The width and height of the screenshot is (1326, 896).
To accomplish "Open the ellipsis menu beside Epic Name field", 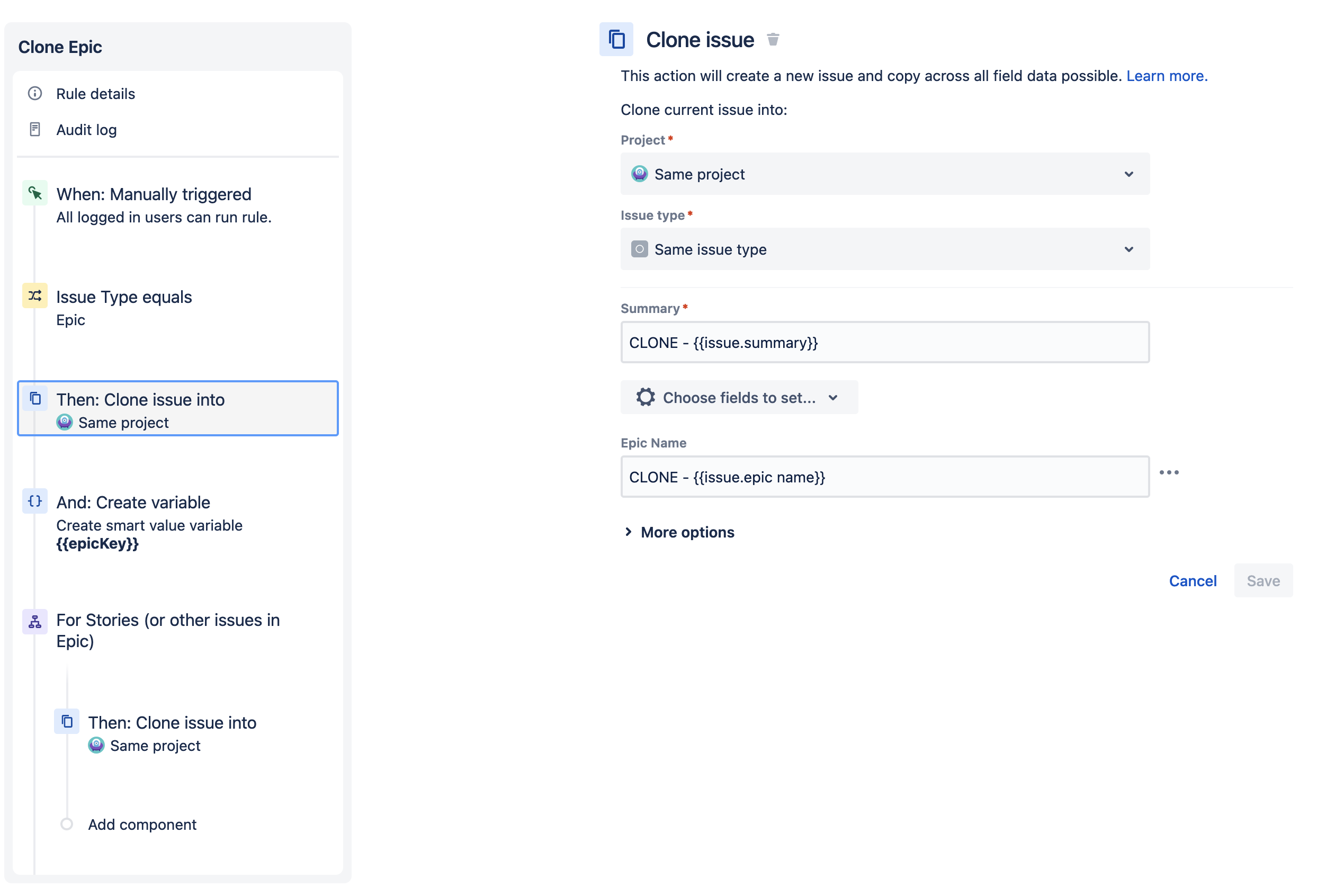I will 1170,472.
